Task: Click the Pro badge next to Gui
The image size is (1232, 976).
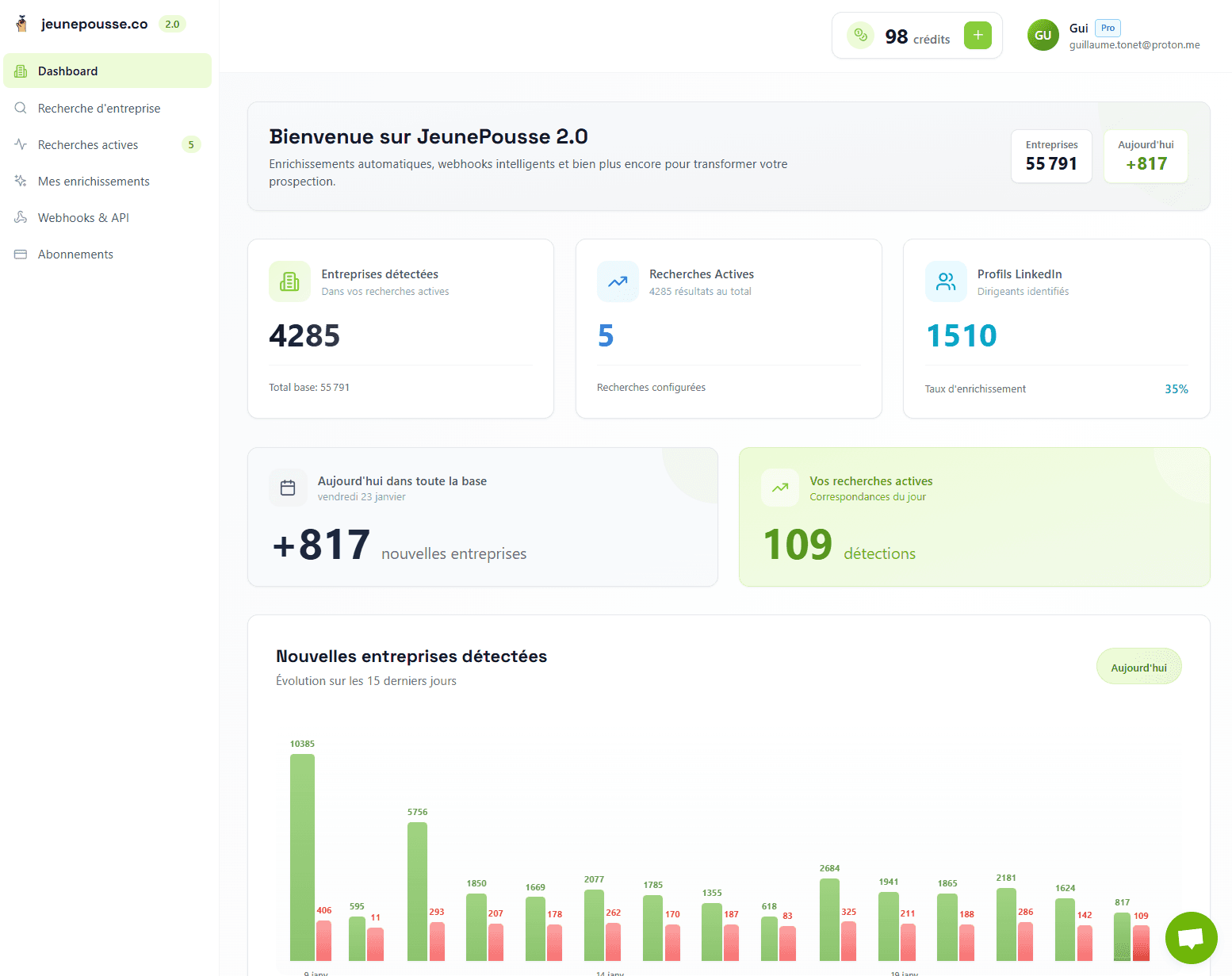Action: pos(1108,27)
